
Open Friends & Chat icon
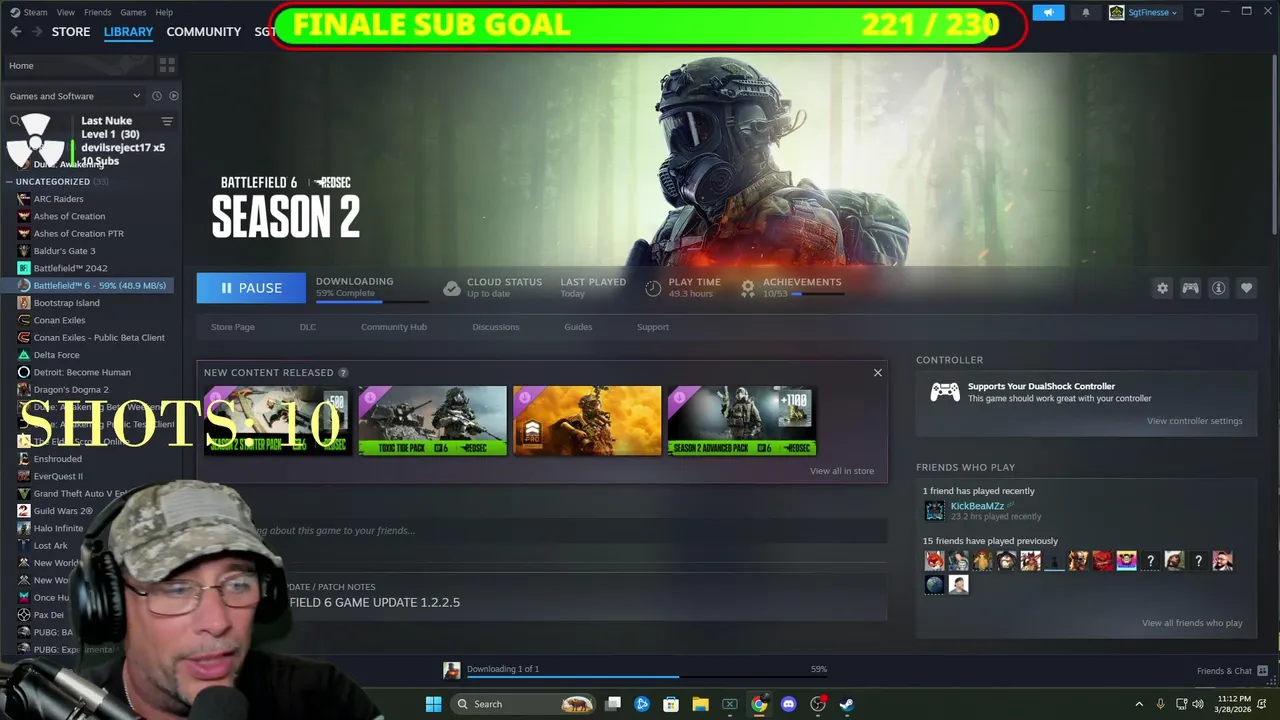click(x=1263, y=670)
